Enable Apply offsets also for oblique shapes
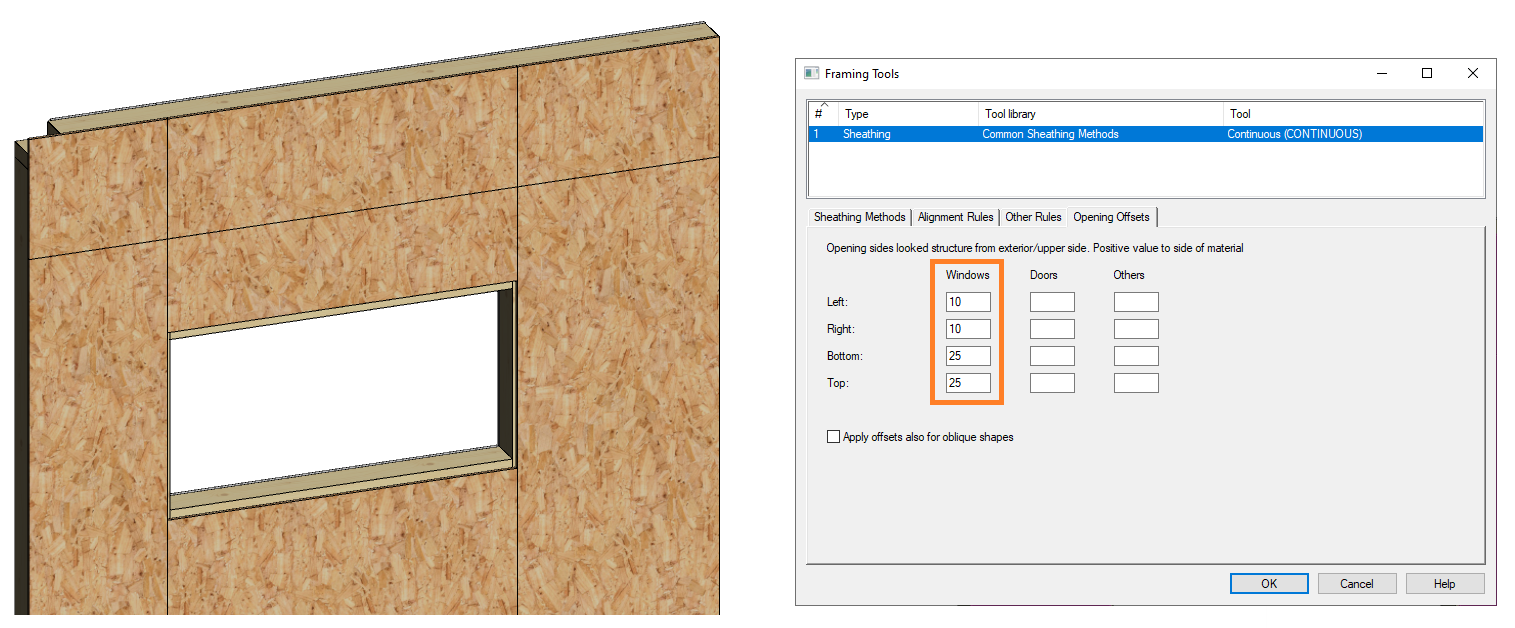 (833, 437)
